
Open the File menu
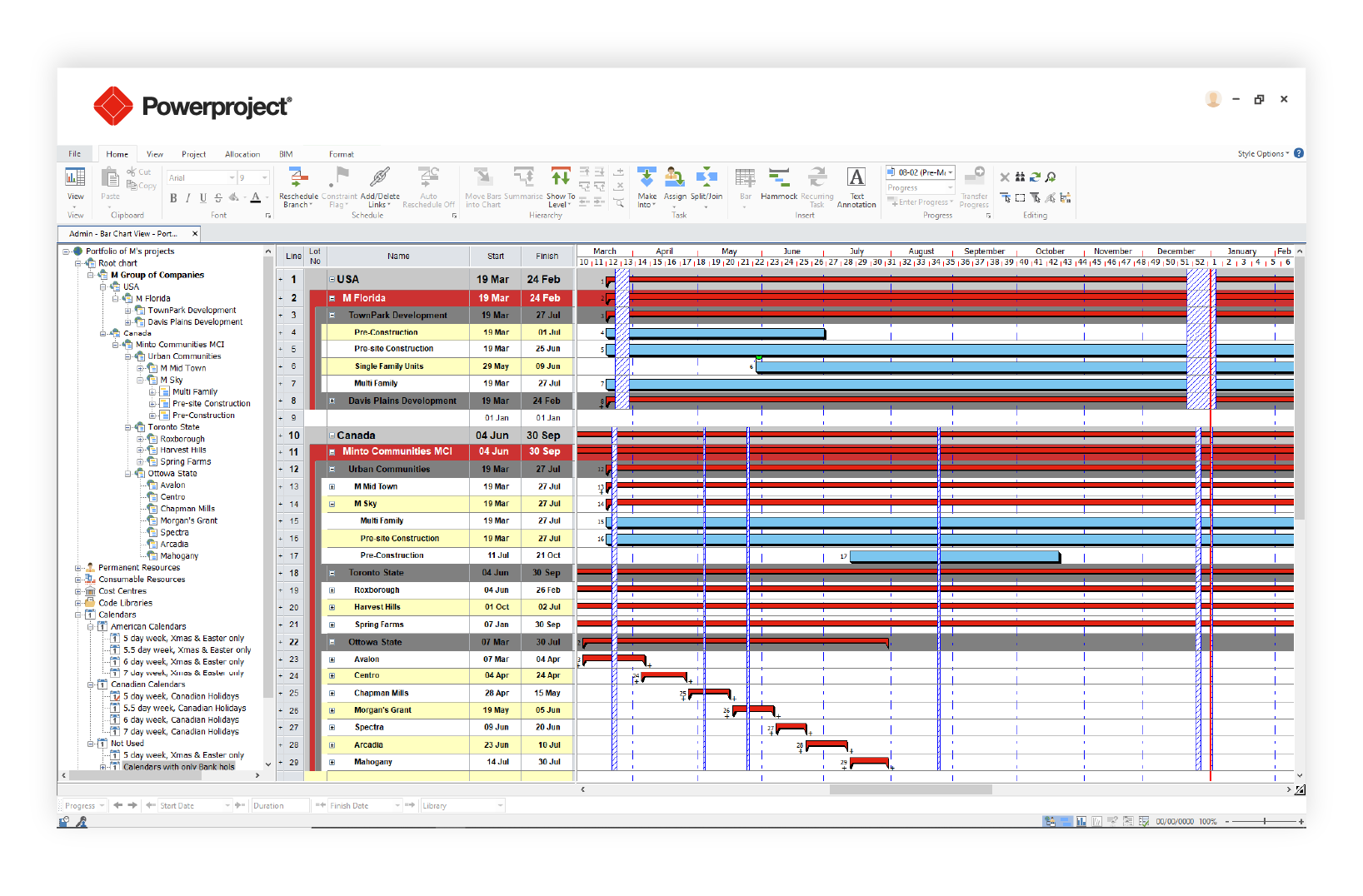click(74, 154)
